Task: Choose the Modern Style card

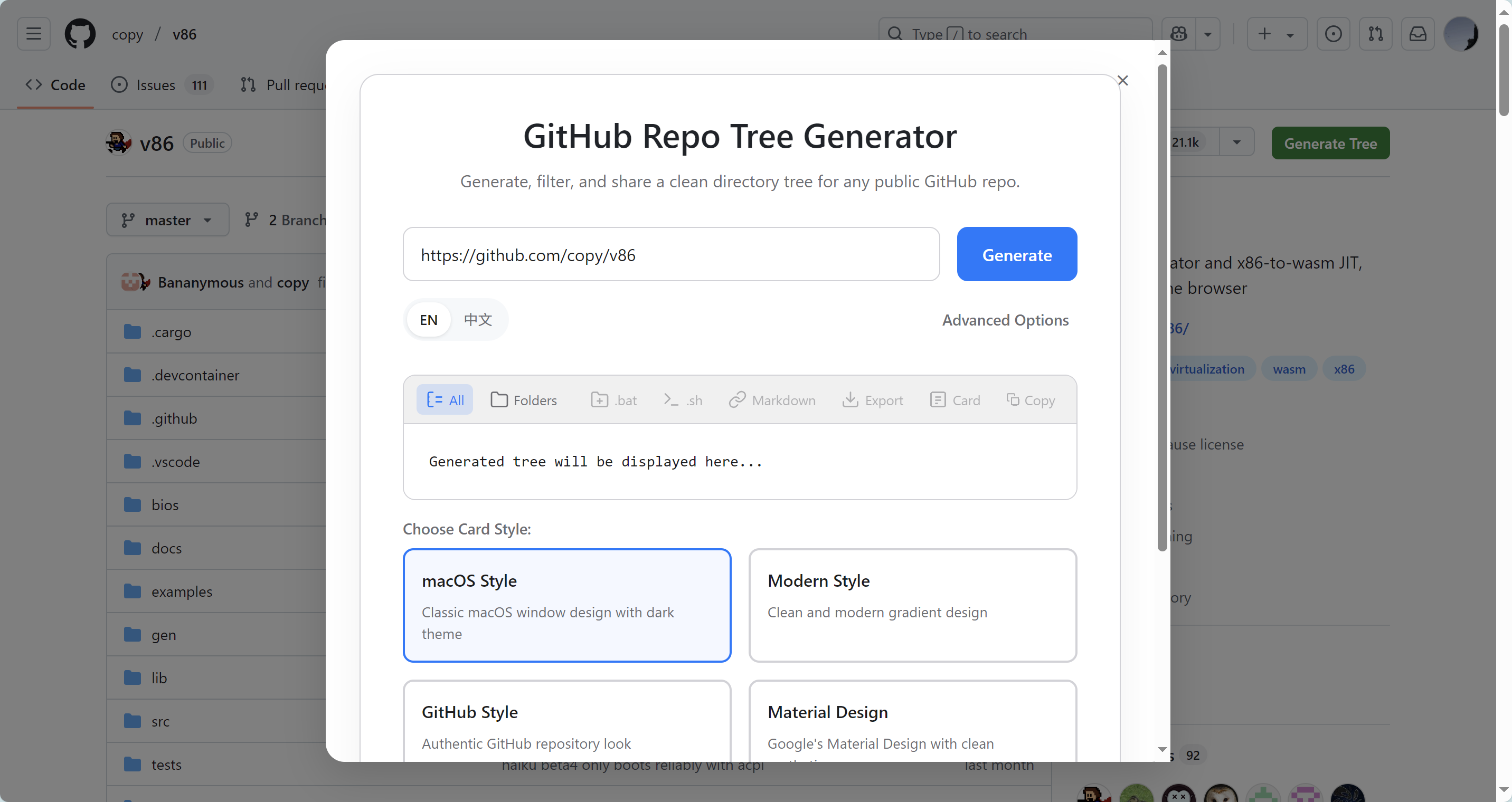Action: coord(913,606)
